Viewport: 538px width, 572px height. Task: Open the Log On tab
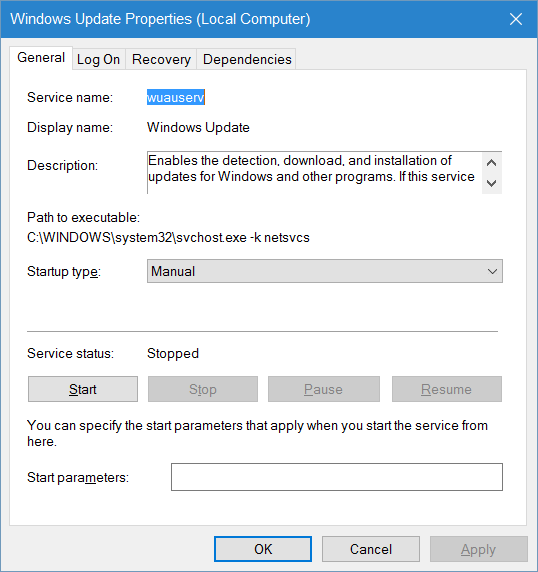click(98, 59)
